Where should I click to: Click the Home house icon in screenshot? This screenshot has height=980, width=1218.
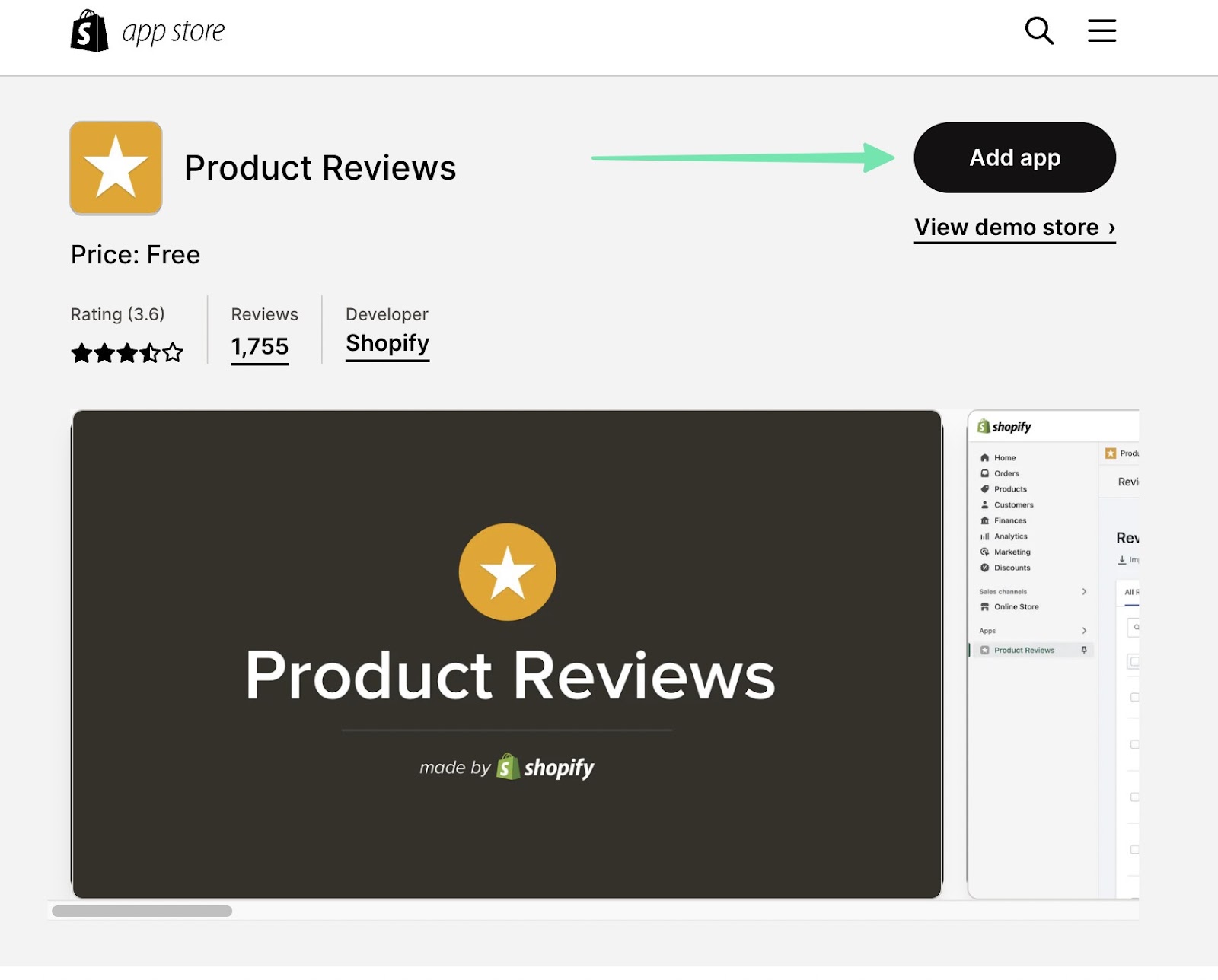pos(984,458)
